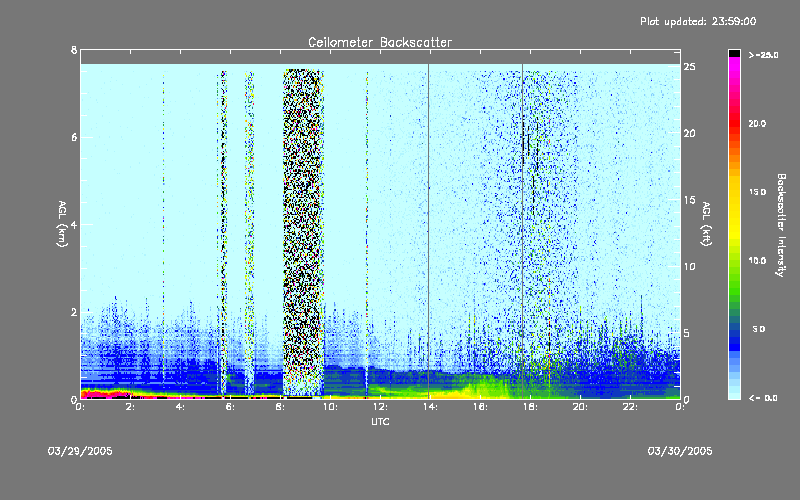
Task: Click the green band near 10.0 label
Action: (x=734, y=265)
